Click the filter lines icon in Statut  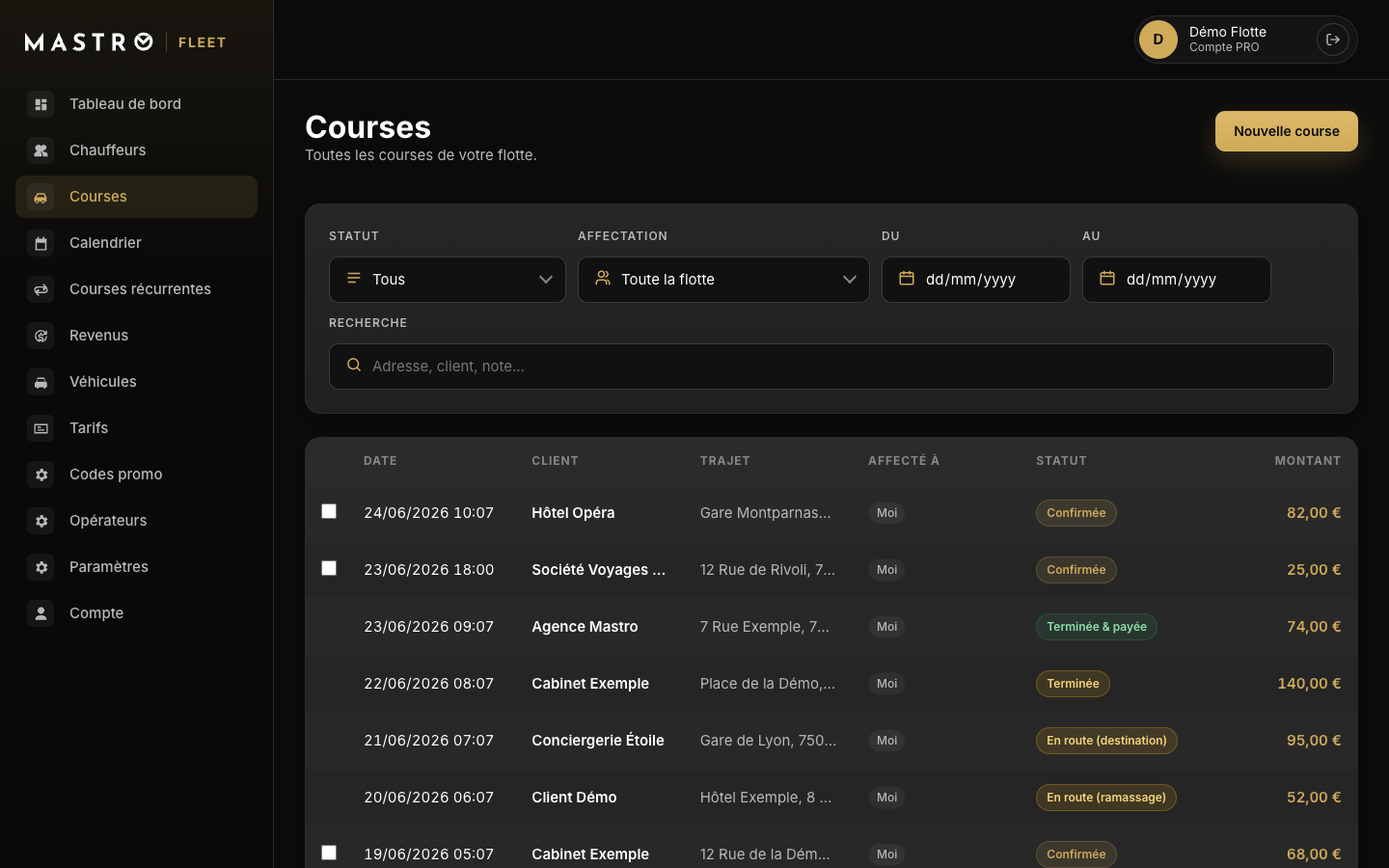(354, 278)
